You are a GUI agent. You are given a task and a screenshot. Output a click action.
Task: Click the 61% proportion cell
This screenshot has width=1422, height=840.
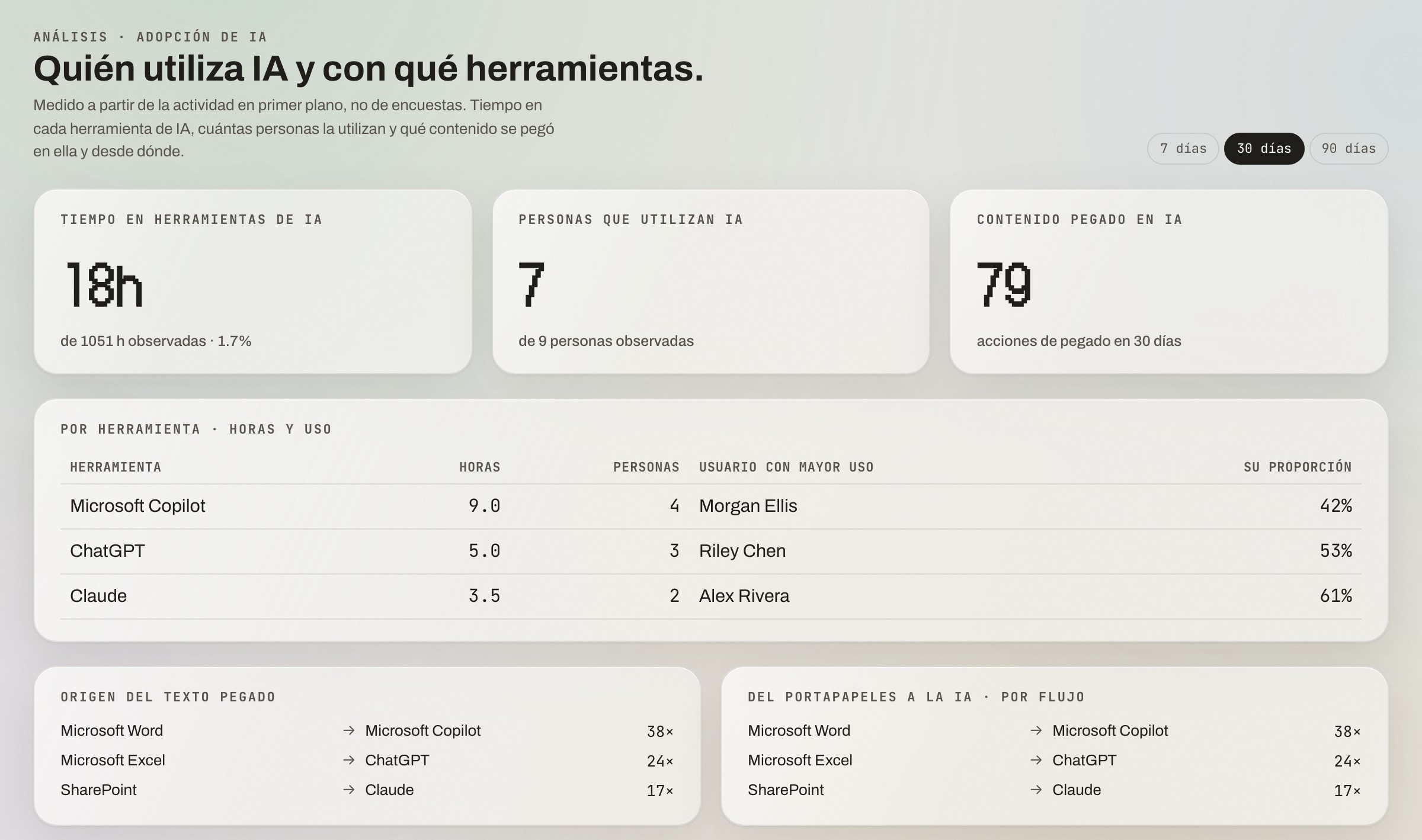1336,596
